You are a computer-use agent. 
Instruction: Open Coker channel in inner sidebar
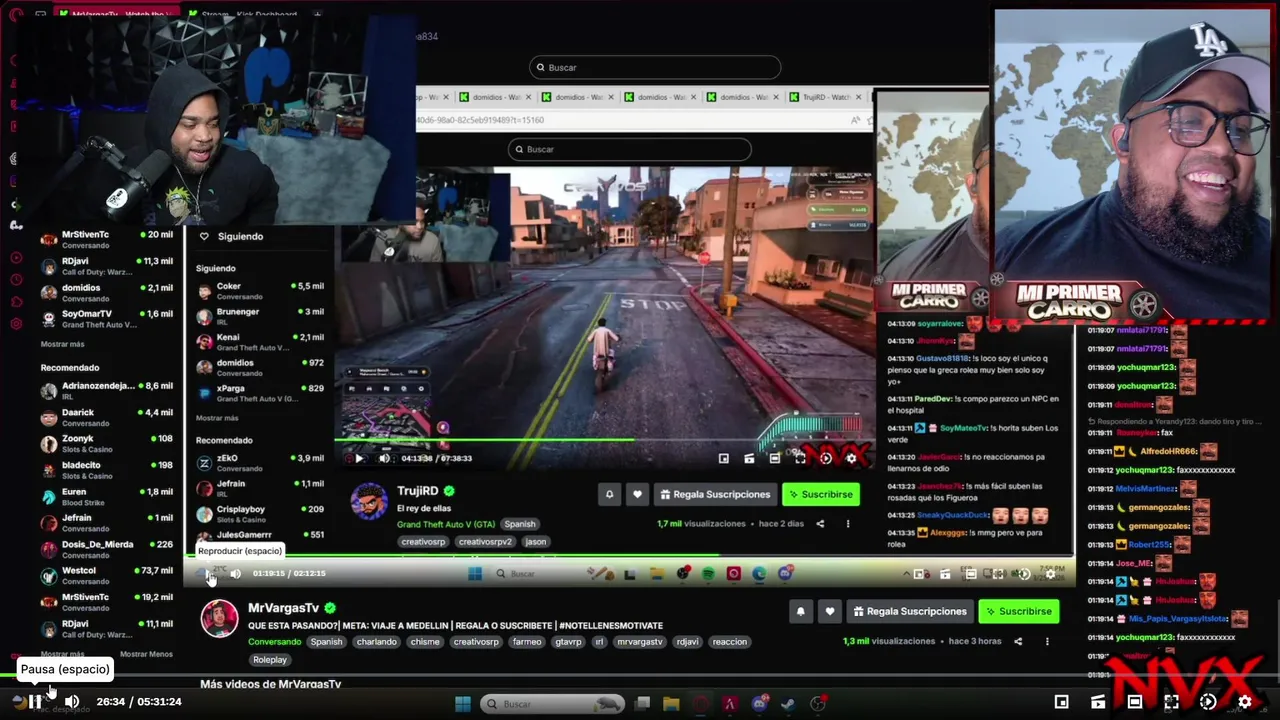tap(260, 291)
